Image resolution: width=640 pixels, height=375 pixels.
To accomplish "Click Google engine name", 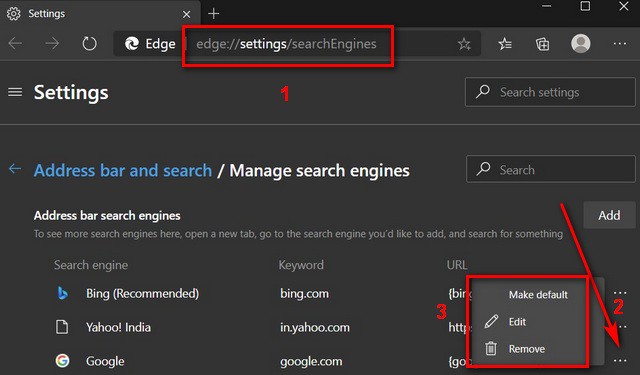I will tap(105, 361).
